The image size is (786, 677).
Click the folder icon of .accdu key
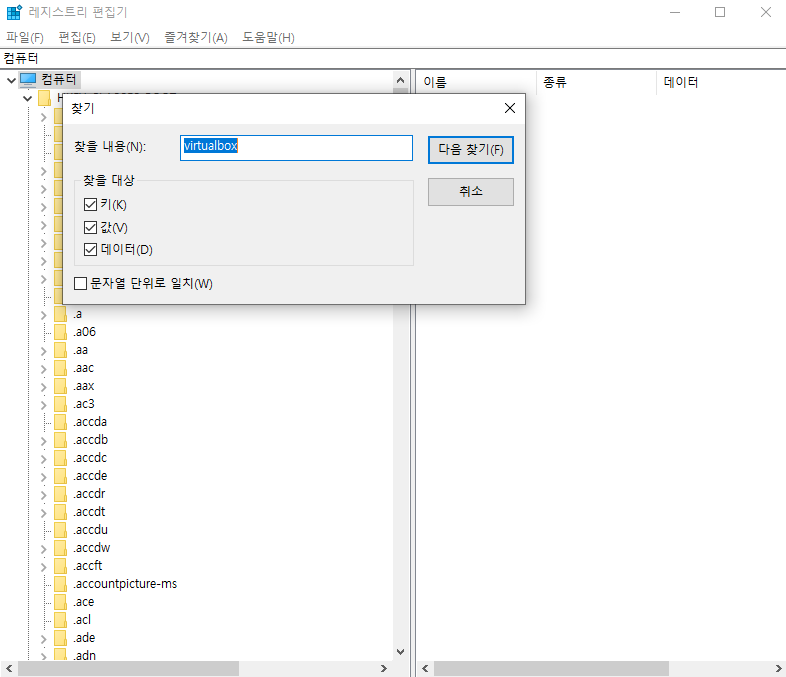pos(60,530)
